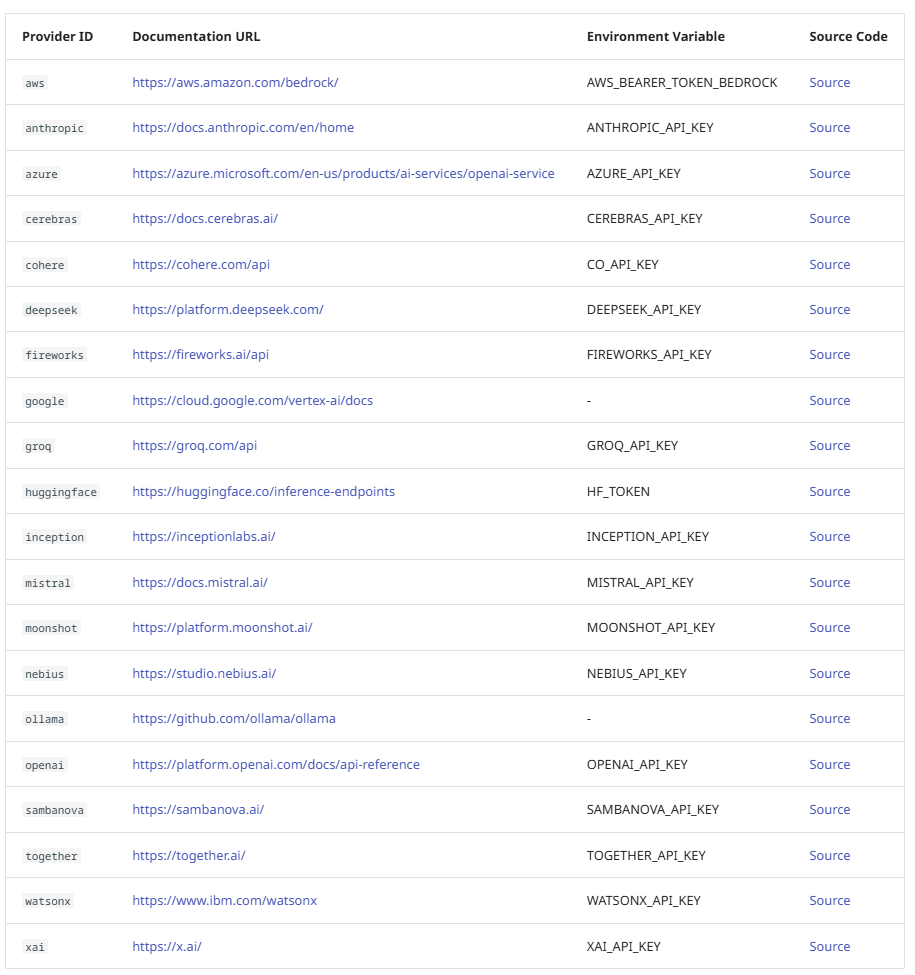Click the fireworks.ai/api link

coord(200,355)
